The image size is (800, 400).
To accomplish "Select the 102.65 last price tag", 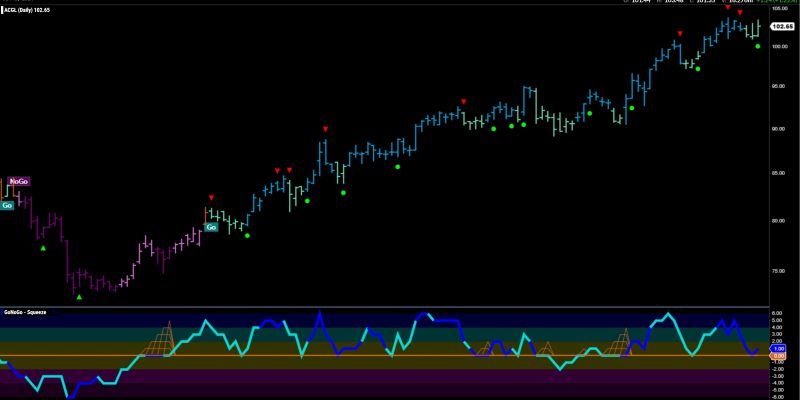I will click(780, 26).
